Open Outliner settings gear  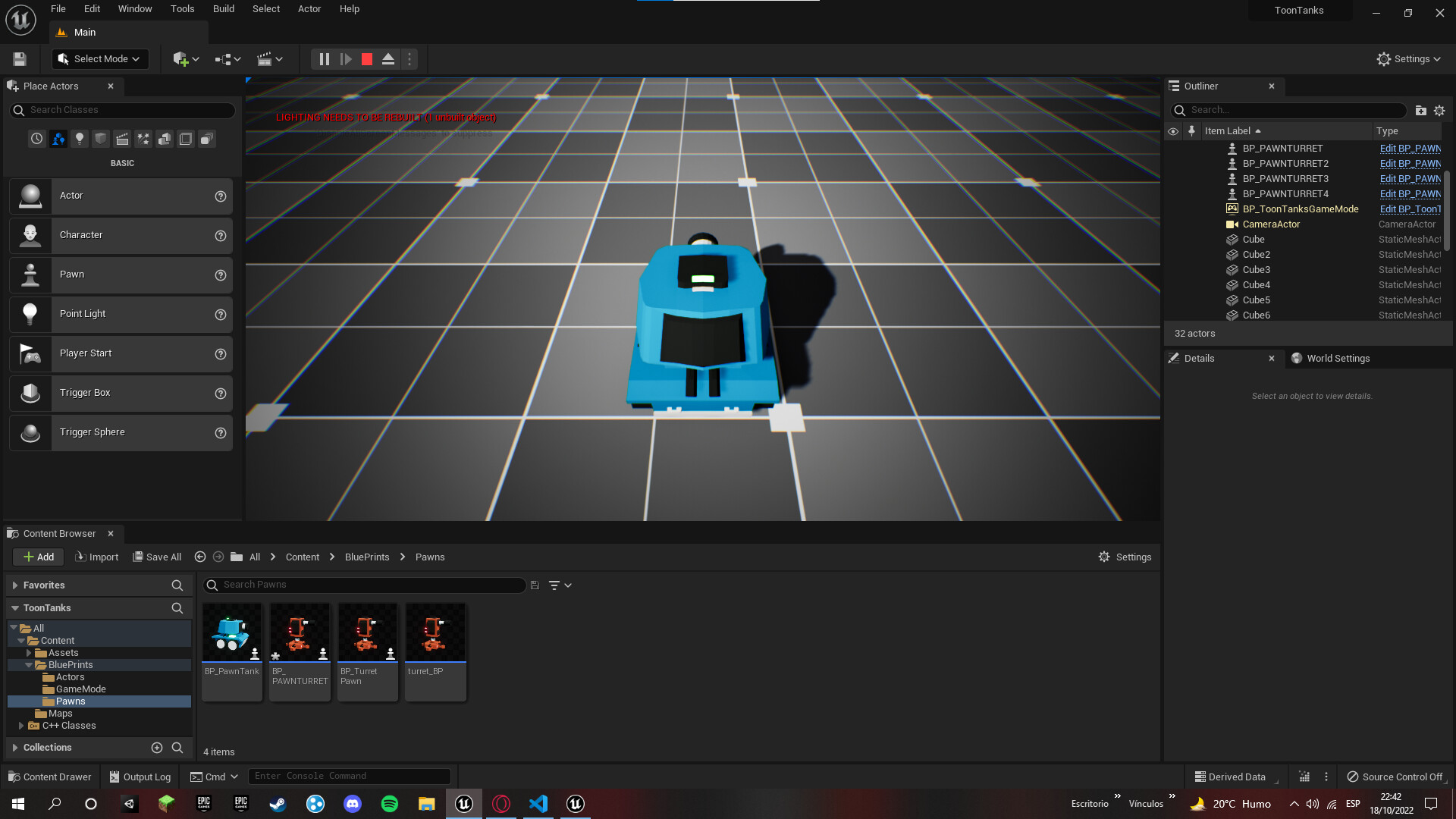coord(1439,111)
